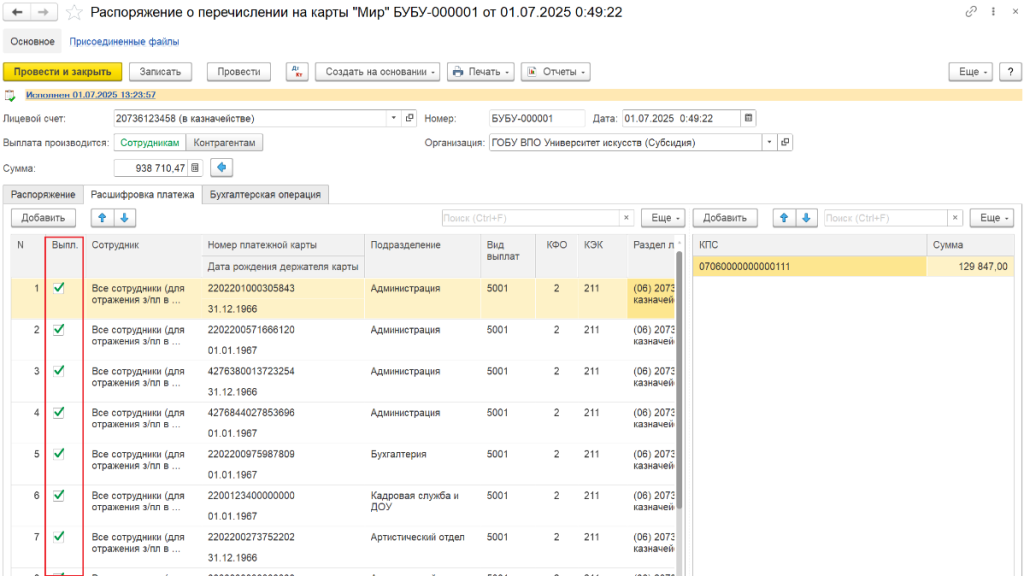This screenshot has width=1024, height=576.
Task: Go back with the left arrow
Action: (18, 12)
